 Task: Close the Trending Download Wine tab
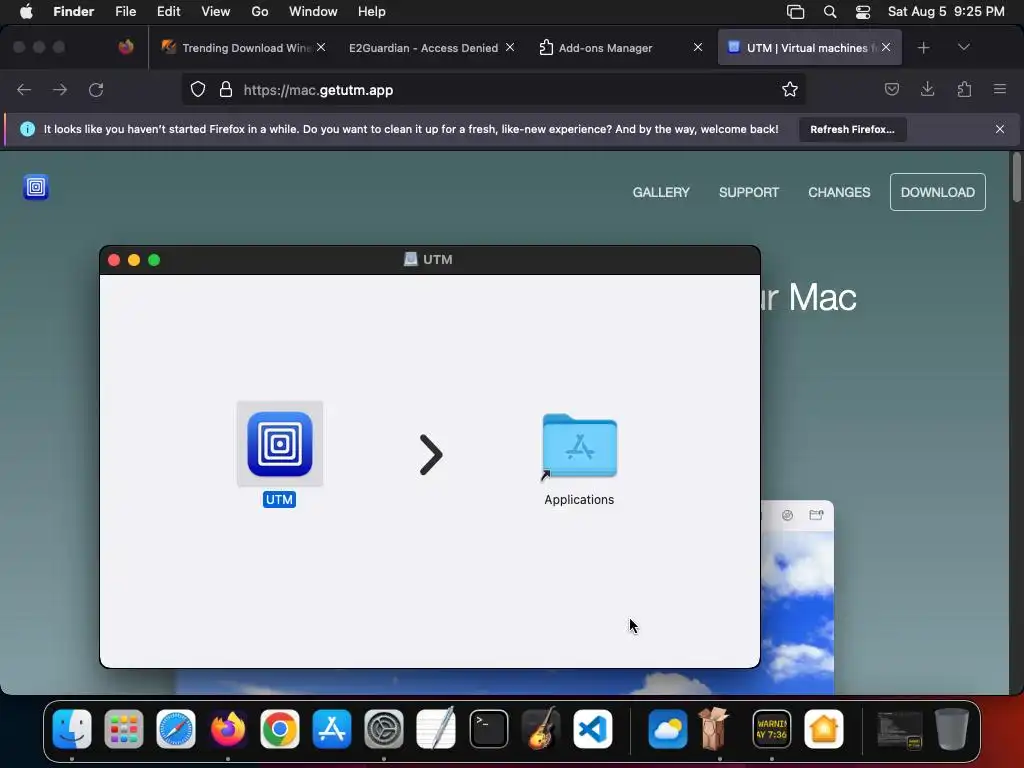[x=321, y=48]
